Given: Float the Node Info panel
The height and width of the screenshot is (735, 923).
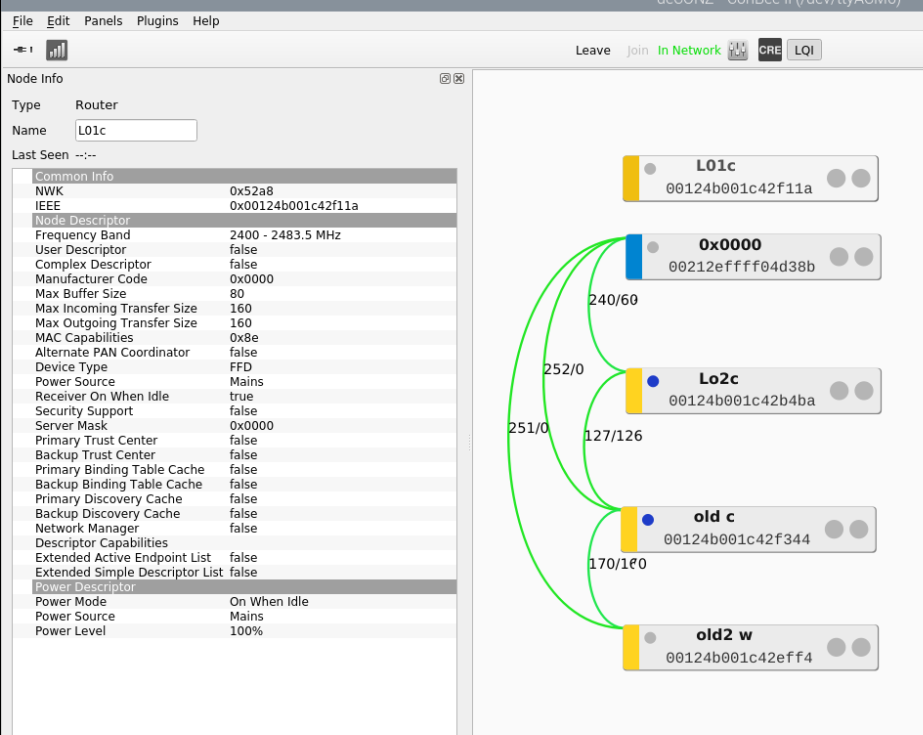Looking at the screenshot, I should click(x=445, y=79).
